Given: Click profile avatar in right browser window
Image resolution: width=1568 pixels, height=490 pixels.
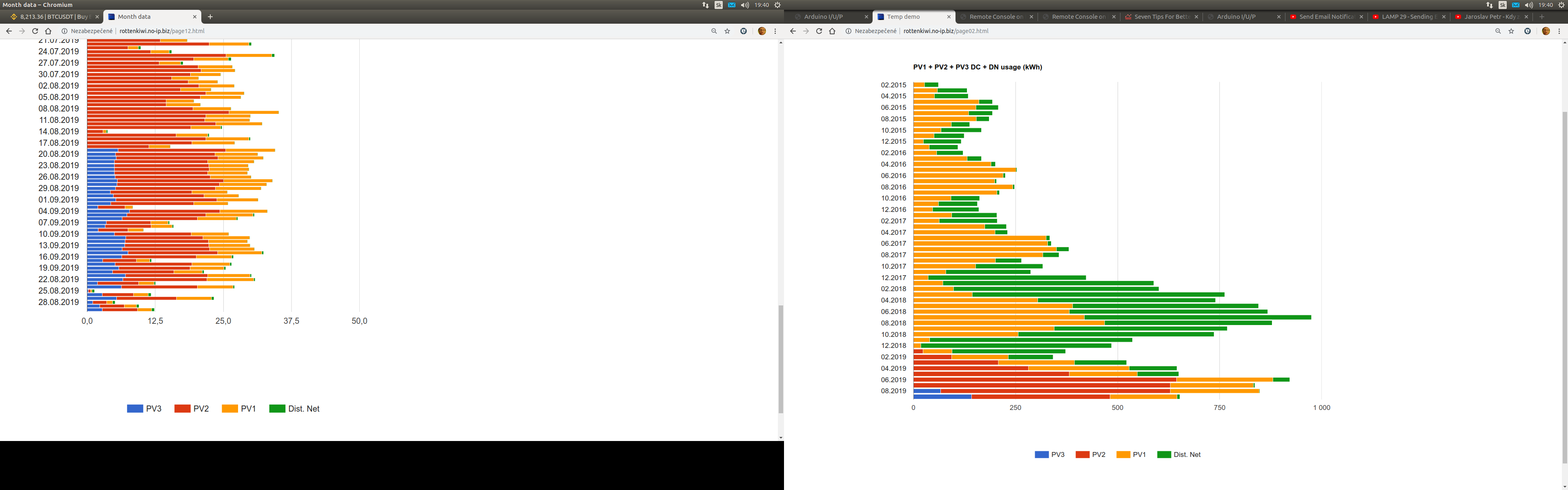Looking at the screenshot, I should point(1546,31).
